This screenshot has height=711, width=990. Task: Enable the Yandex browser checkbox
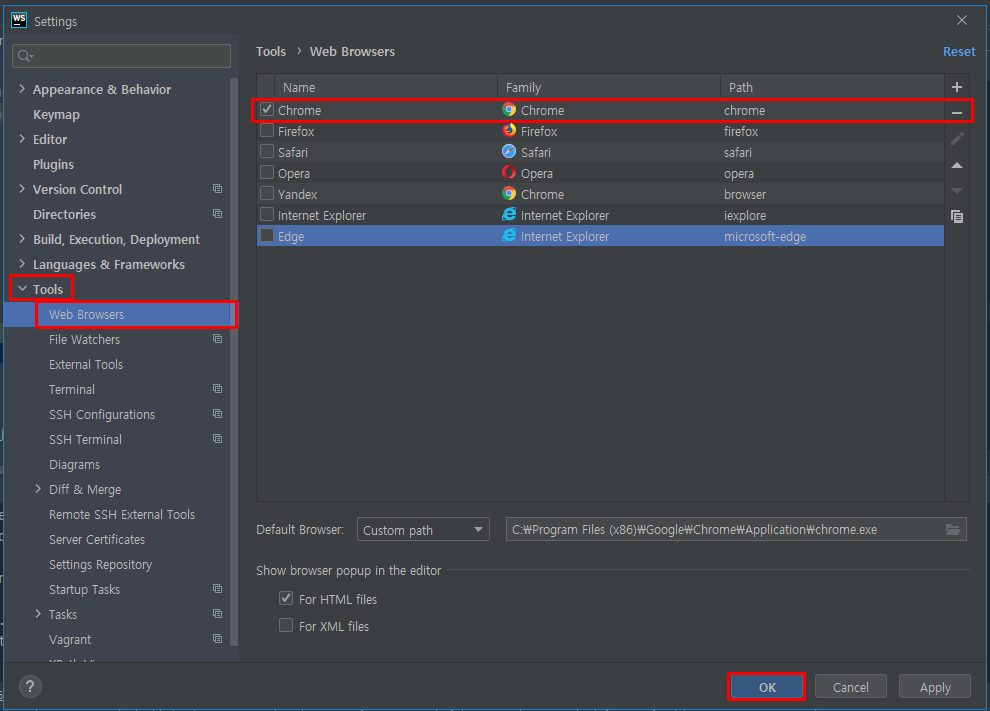(x=267, y=193)
